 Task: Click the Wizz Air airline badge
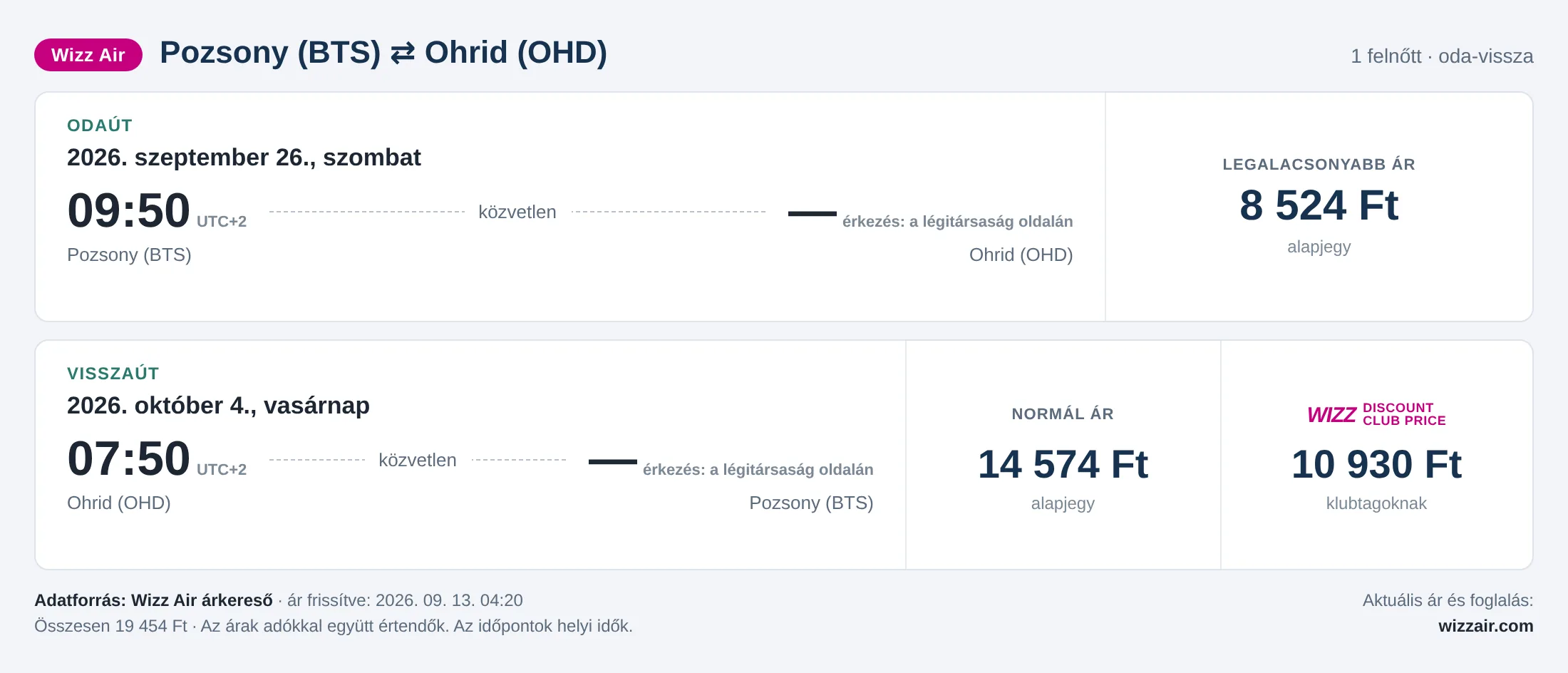point(88,55)
